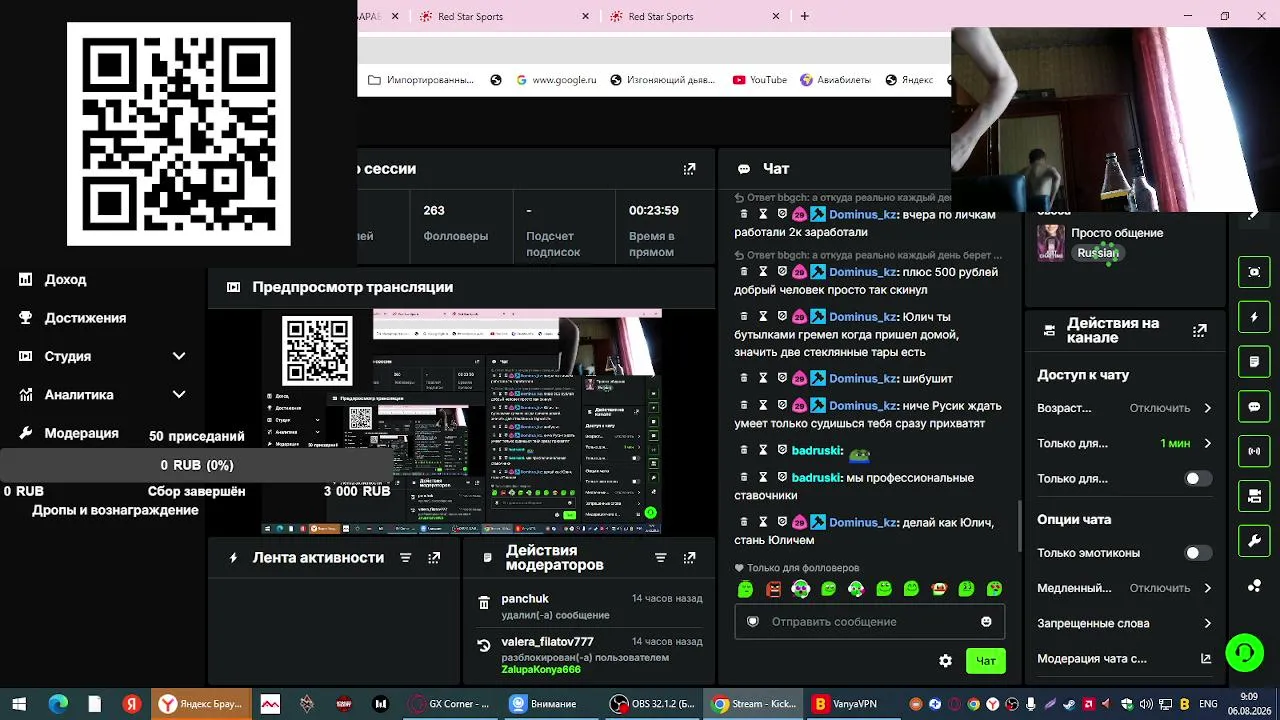The height and width of the screenshot is (720, 1280).
Task: Click shield icon beside 'мы профессиональные' message
Action: [x=782, y=478]
